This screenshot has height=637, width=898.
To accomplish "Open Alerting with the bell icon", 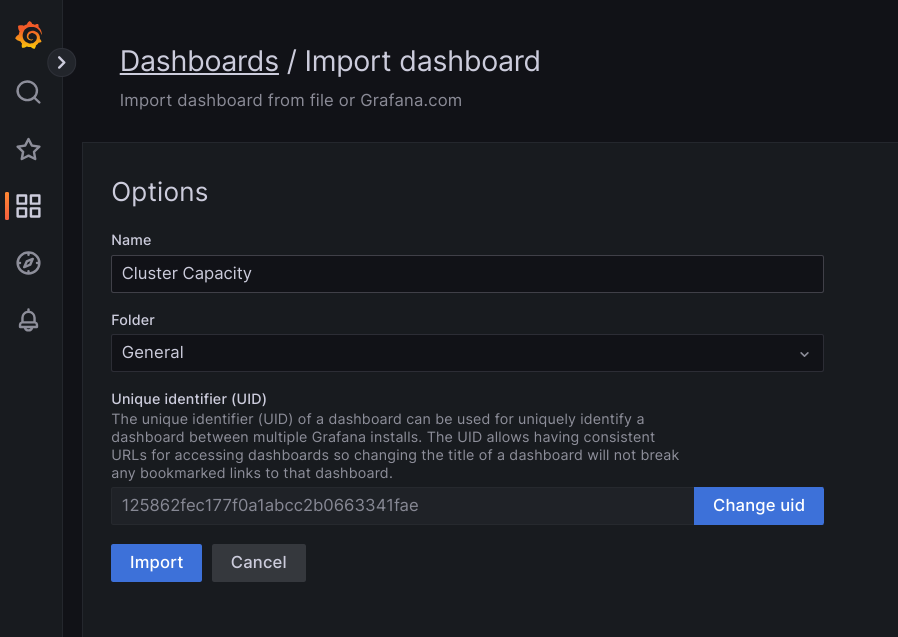I will (28, 320).
